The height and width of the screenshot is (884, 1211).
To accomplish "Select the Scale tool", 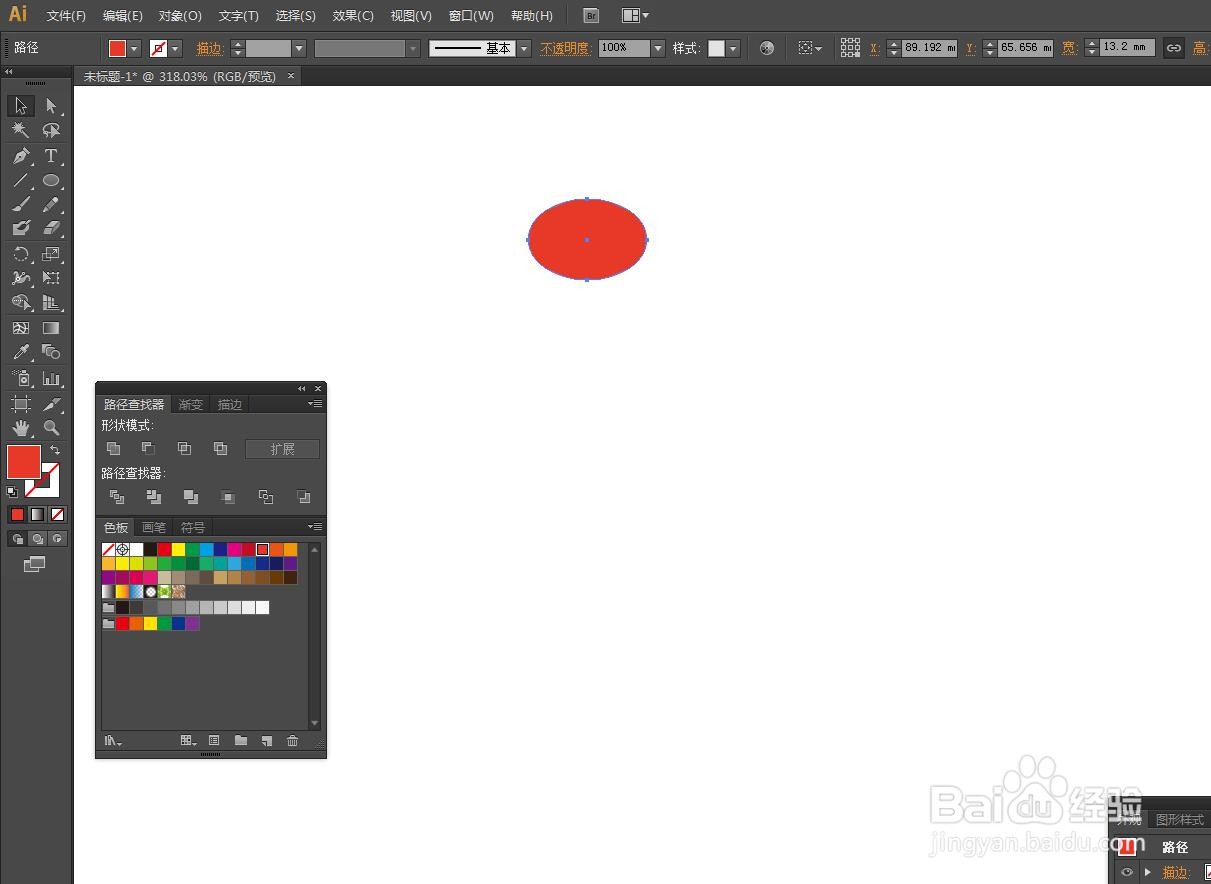I will coord(51,254).
